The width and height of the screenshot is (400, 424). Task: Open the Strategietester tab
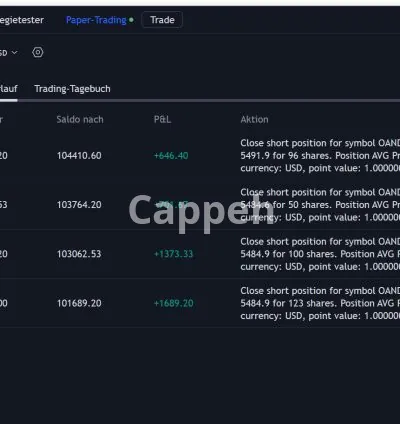coord(22,20)
